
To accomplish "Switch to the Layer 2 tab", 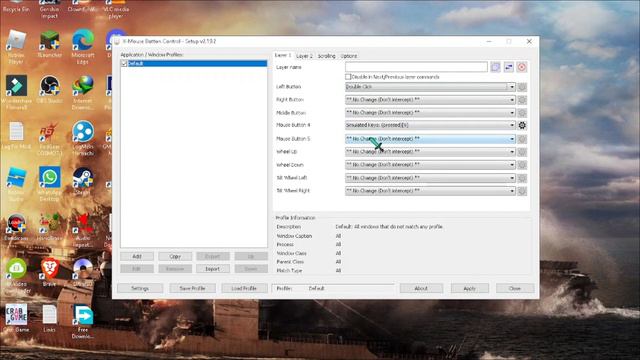I will click(x=304, y=56).
